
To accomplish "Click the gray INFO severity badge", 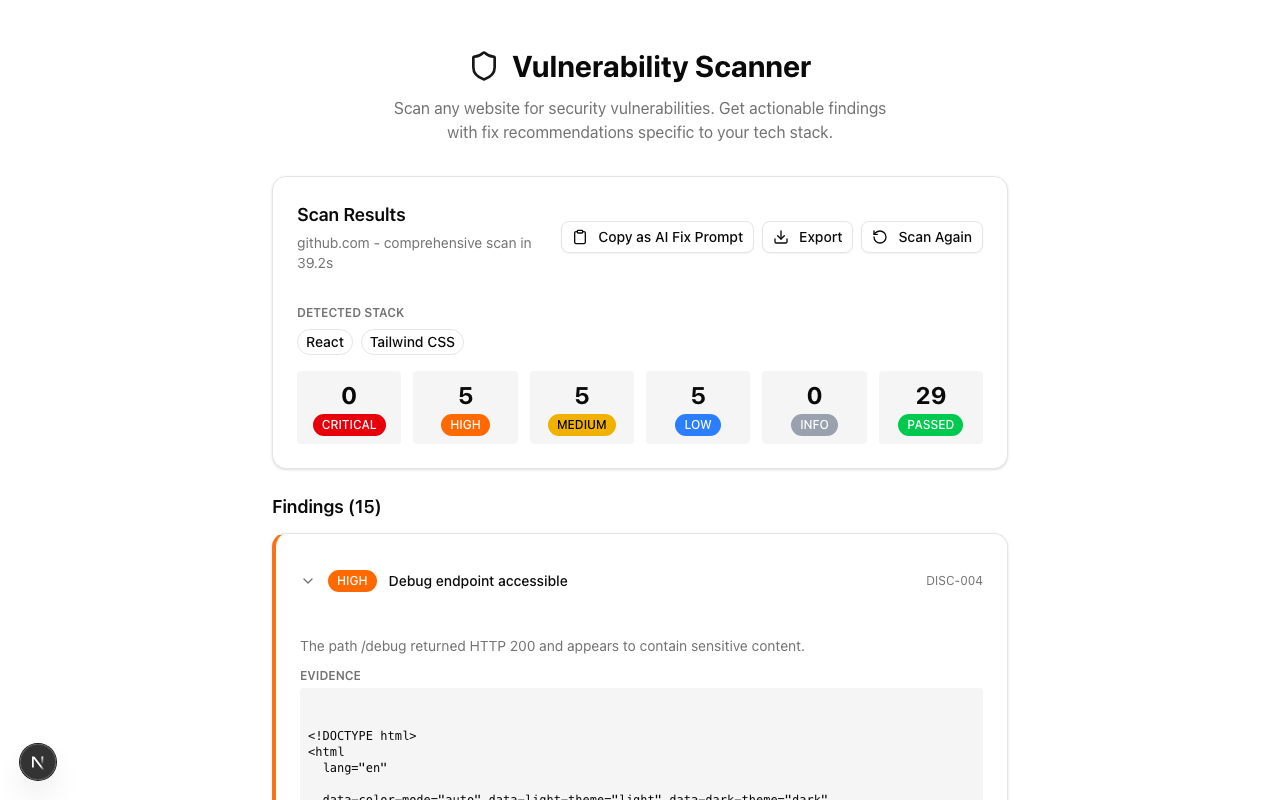I will tap(814, 424).
